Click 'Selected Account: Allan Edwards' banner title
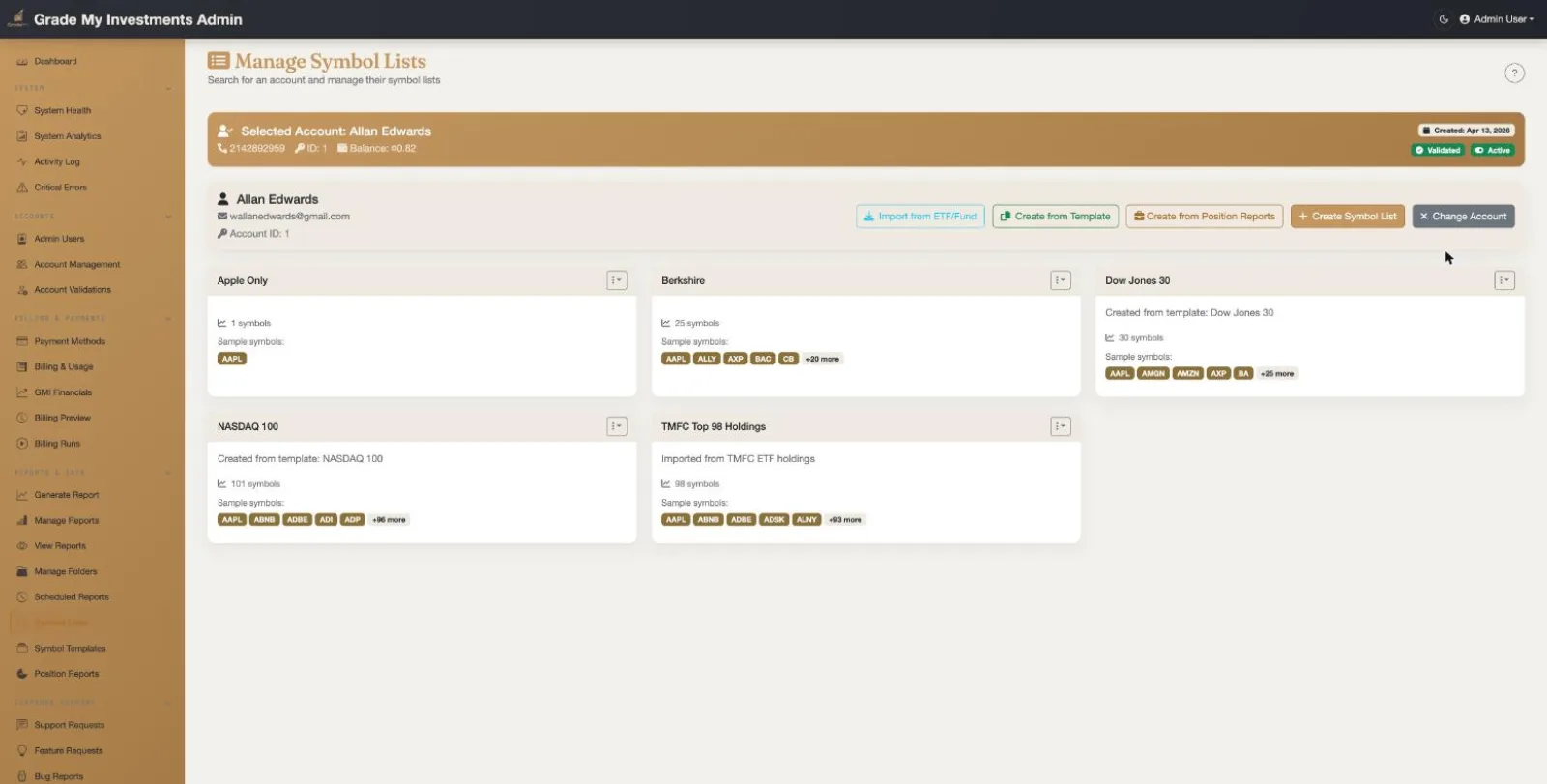Image resolution: width=1547 pixels, height=784 pixels. click(336, 131)
